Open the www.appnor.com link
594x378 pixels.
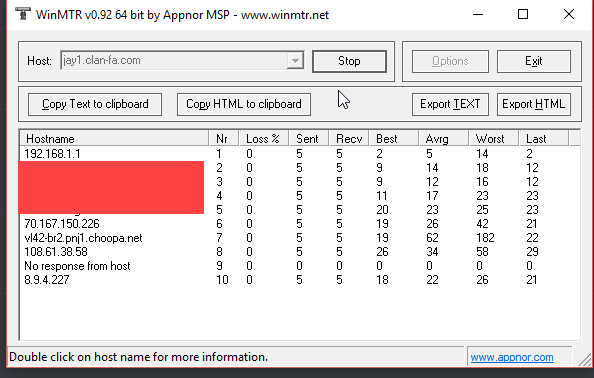[x=512, y=357]
